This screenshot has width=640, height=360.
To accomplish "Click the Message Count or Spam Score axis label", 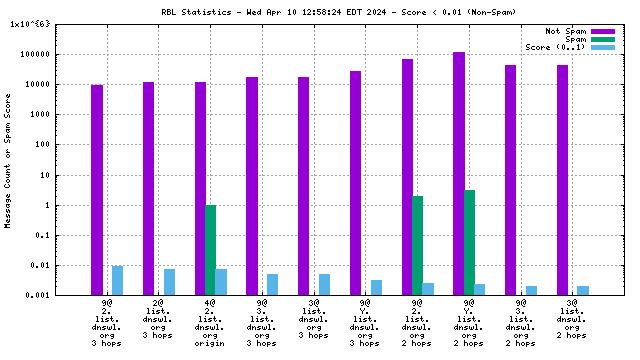I will click(7, 161).
